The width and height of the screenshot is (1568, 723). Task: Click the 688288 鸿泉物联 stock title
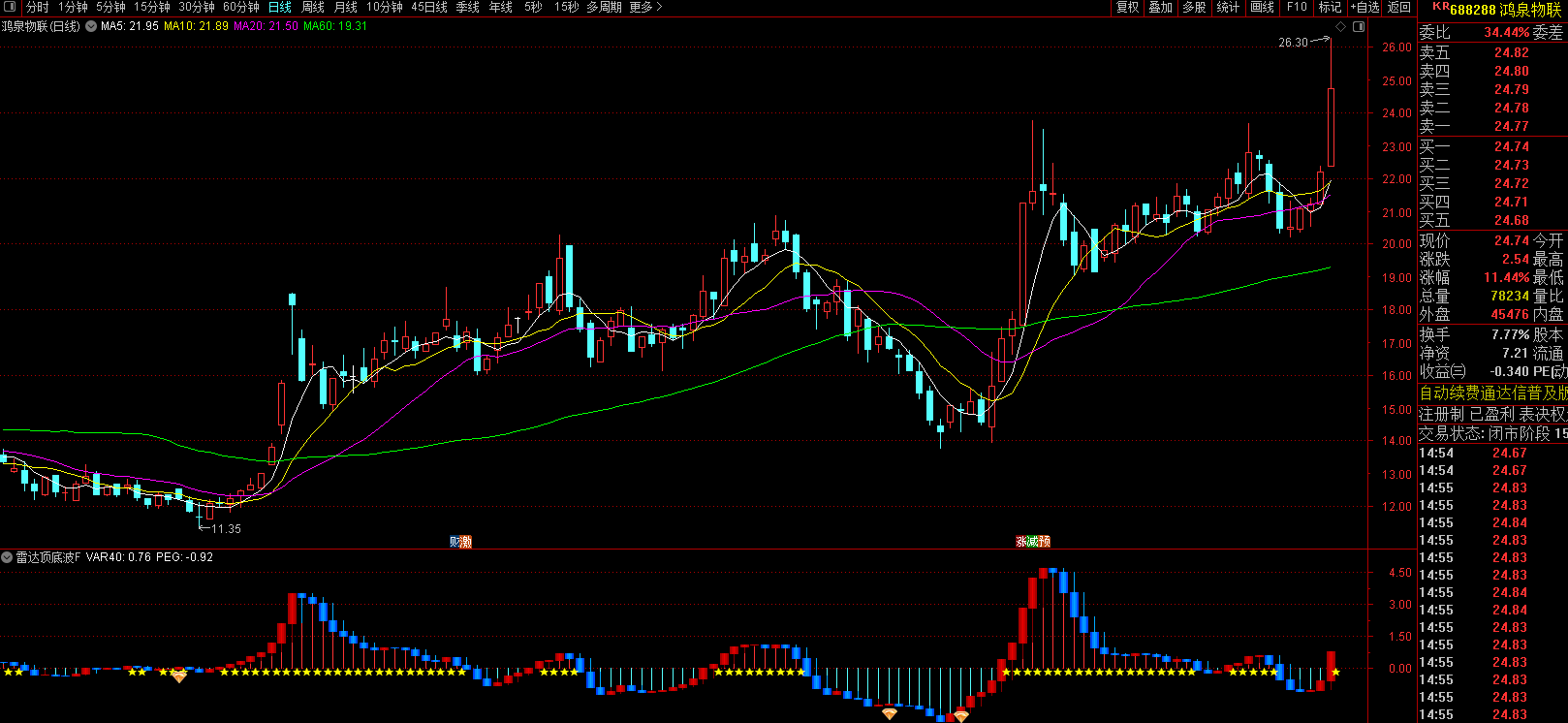pyautogui.click(x=1504, y=10)
